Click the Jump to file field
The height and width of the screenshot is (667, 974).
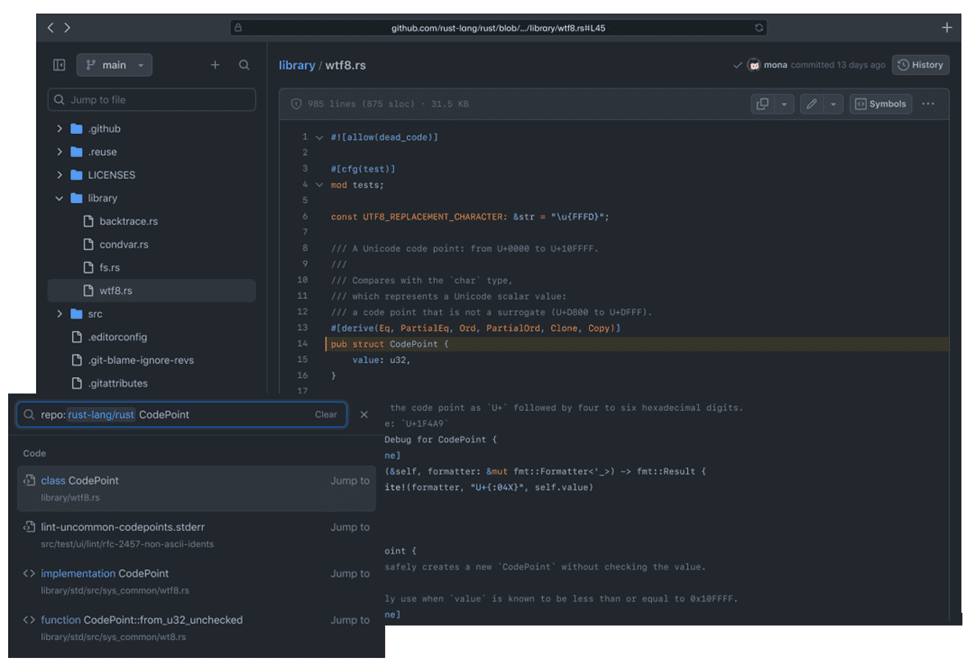tap(152, 100)
